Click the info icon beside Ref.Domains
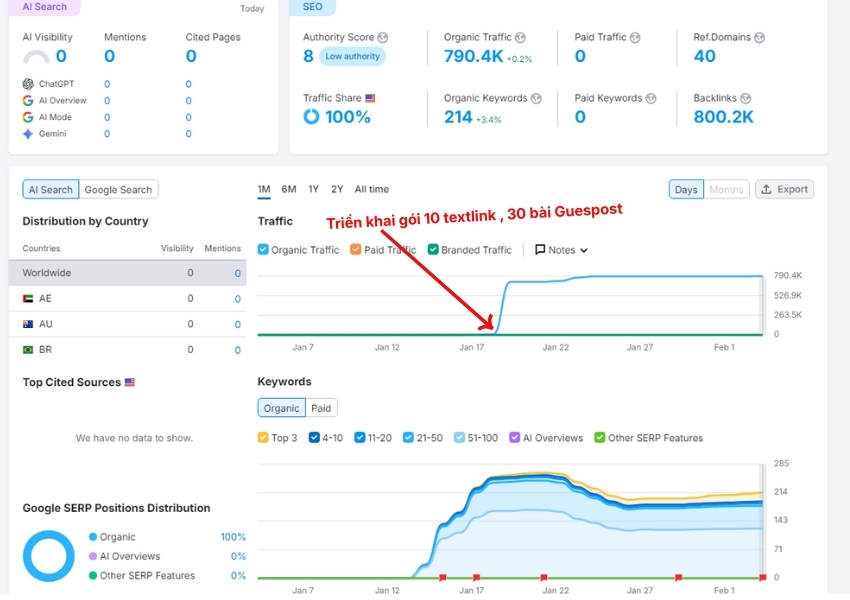This screenshot has height=600, width=850. click(759, 38)
